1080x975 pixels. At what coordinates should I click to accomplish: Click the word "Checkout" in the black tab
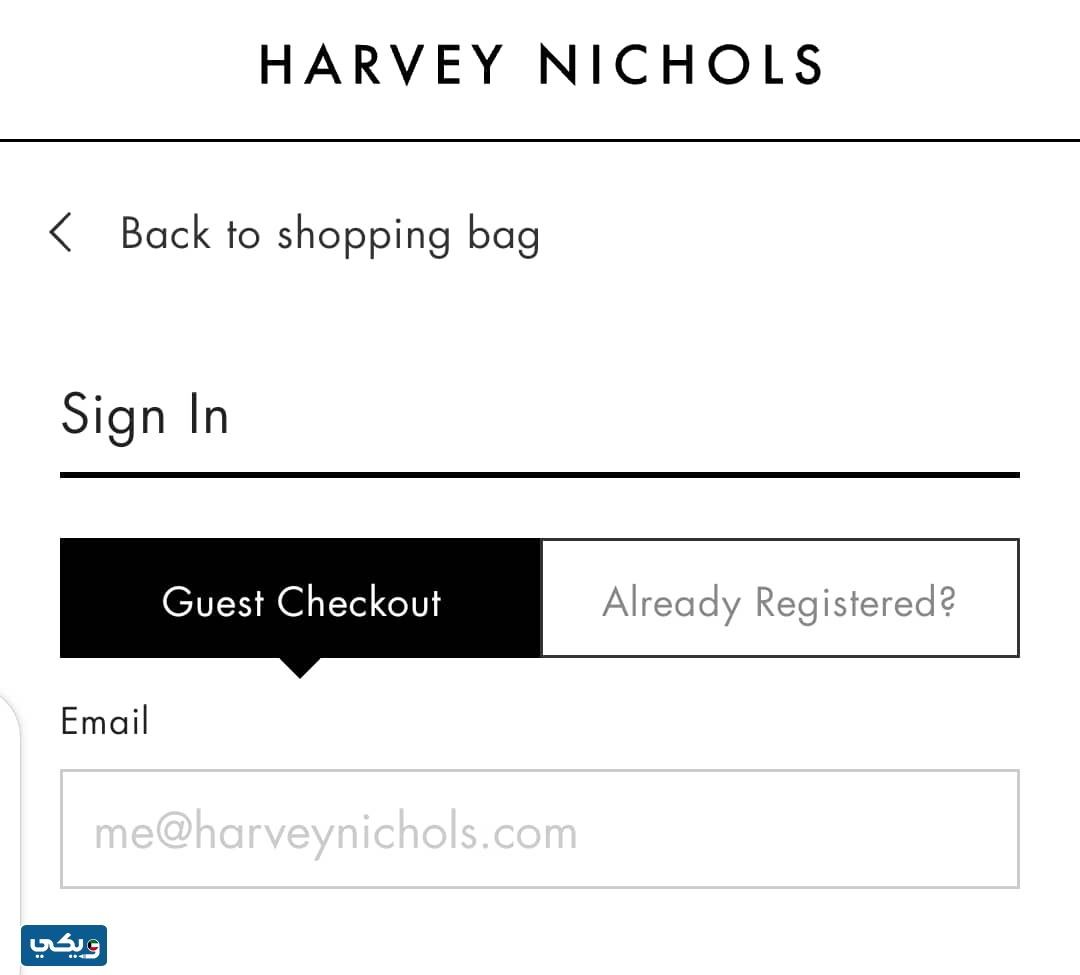click(x=359, y=603)
